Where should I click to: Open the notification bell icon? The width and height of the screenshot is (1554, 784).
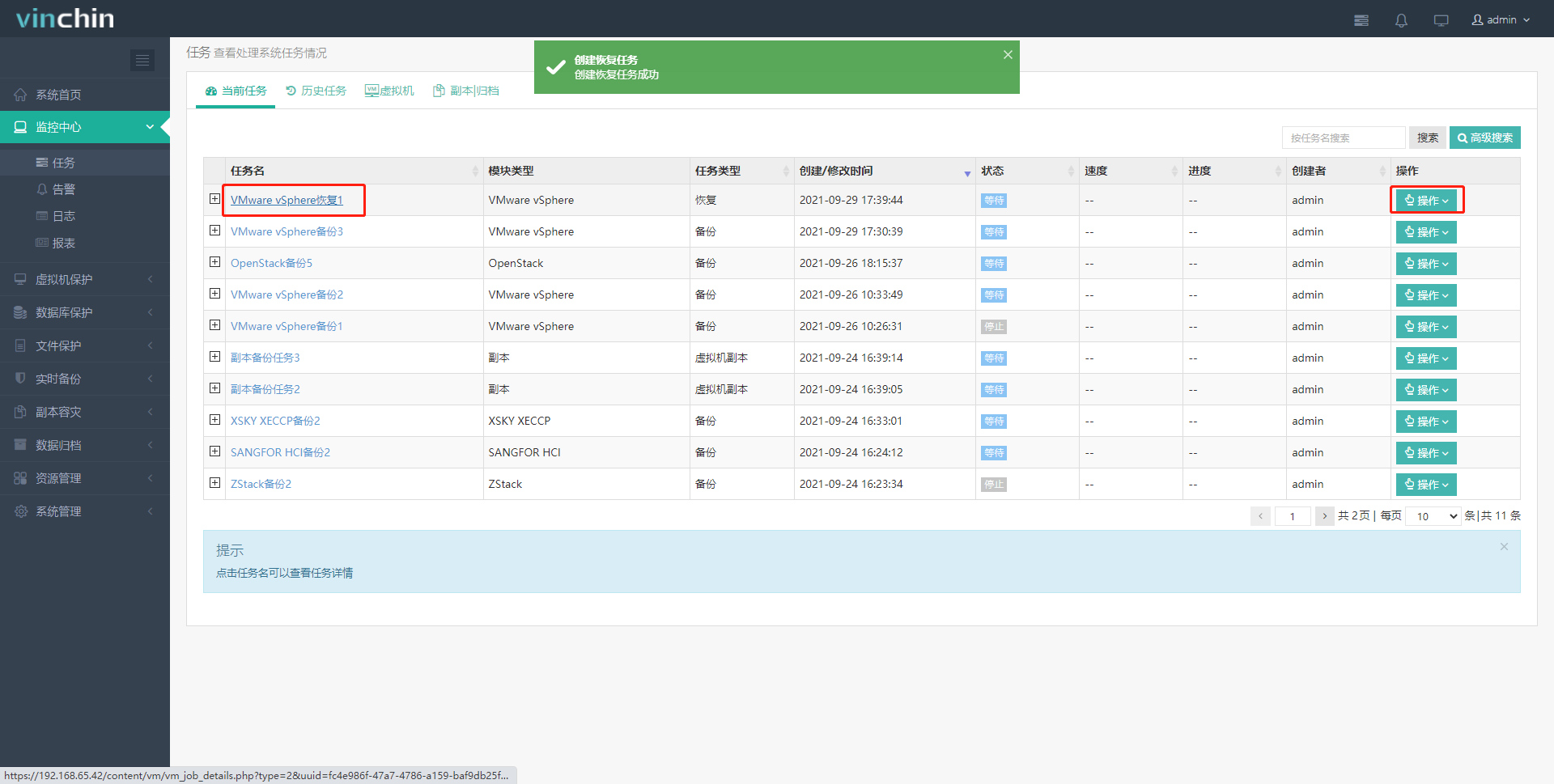pos(1401,20)
